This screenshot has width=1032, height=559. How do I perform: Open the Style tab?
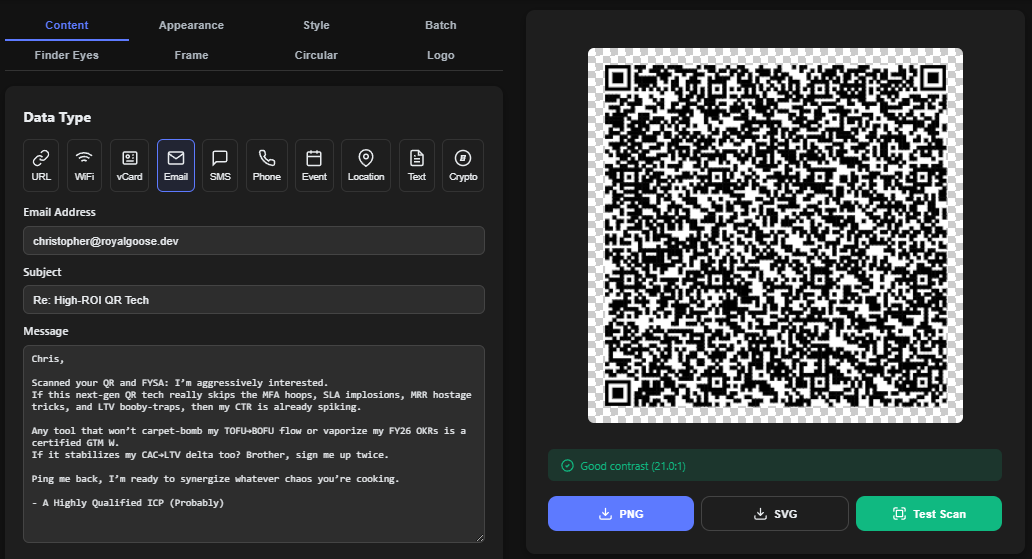tap(316, 25)
